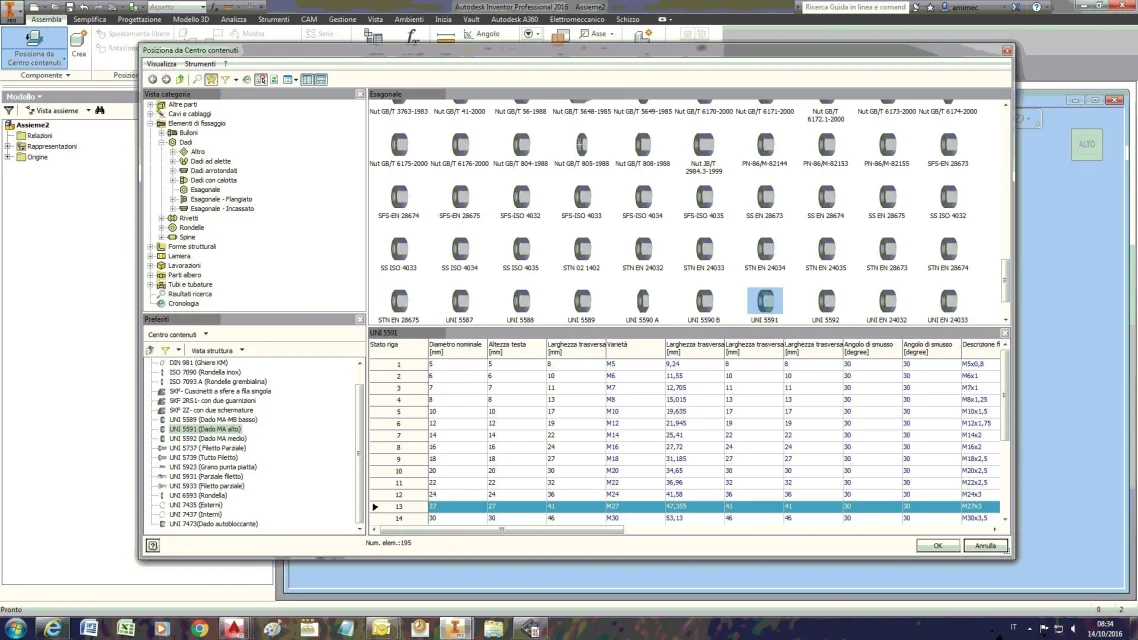Click the OK button

(938, 546)
